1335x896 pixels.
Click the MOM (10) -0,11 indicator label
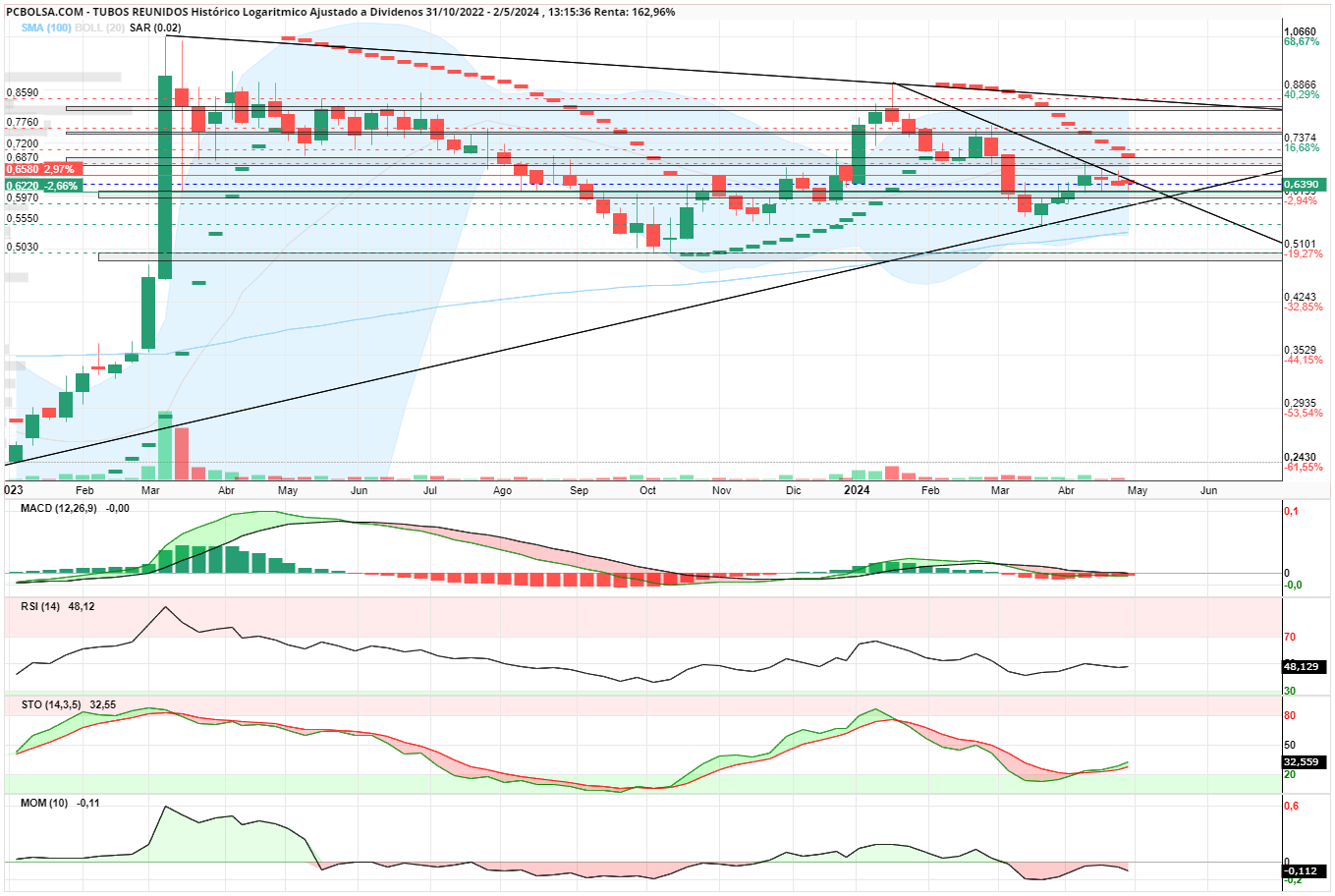coord(59,803)
